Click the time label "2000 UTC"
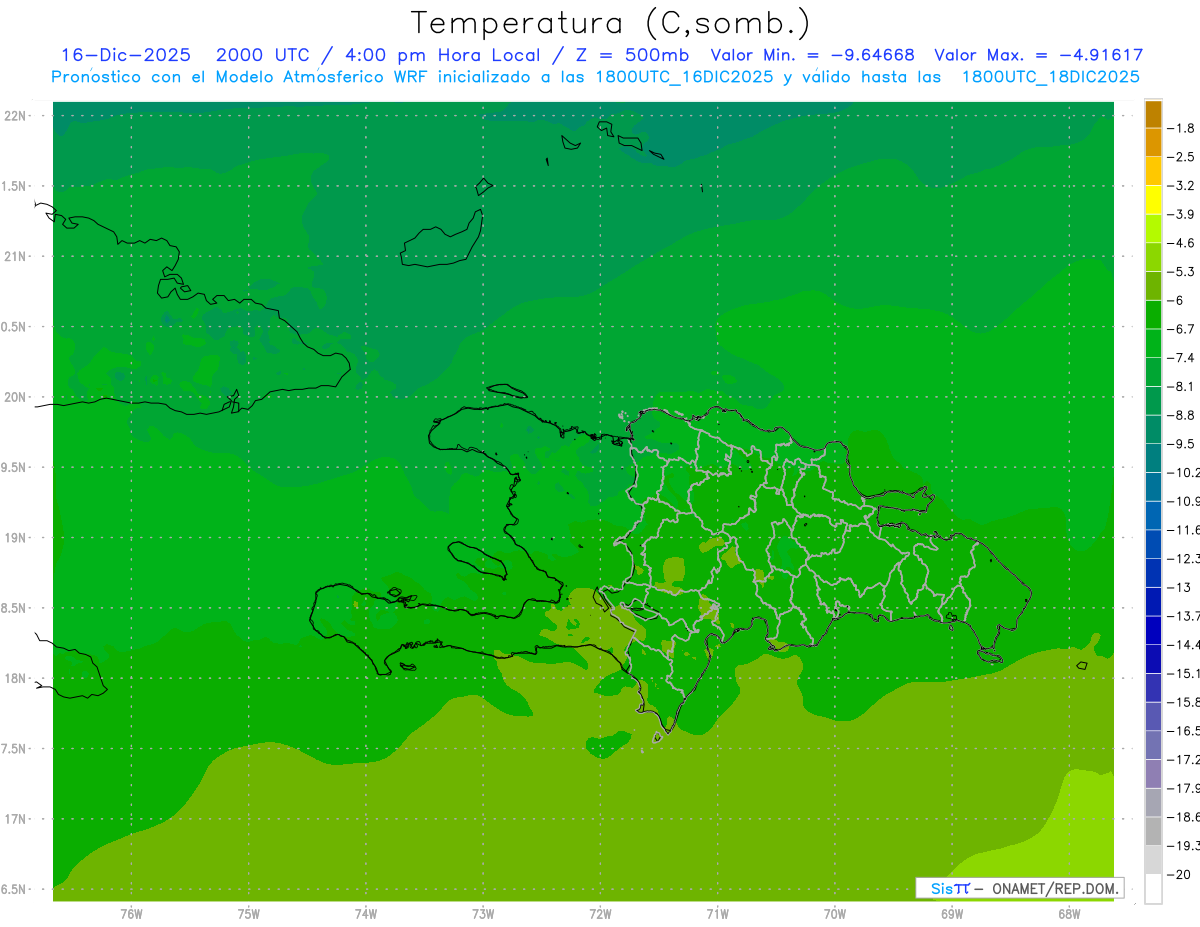1200x927 pixels. [x=262, y=55]
